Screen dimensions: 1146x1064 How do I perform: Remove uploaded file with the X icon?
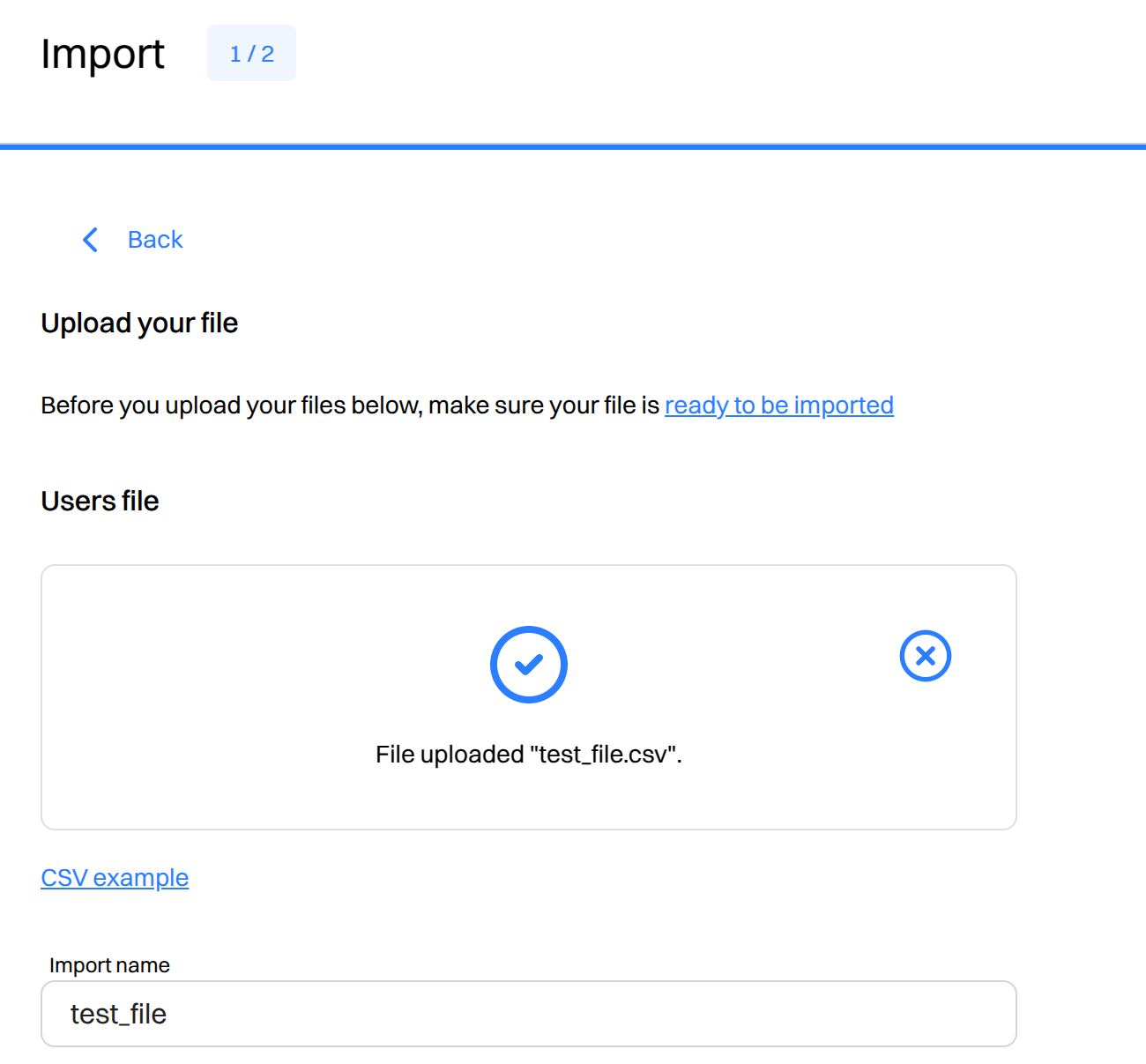tap(926, 656)
